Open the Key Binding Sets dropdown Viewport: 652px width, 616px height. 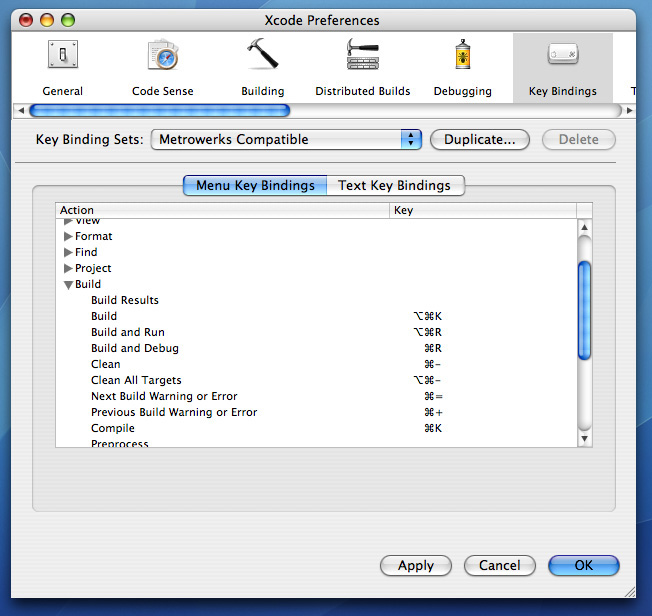tap(287, 140)
